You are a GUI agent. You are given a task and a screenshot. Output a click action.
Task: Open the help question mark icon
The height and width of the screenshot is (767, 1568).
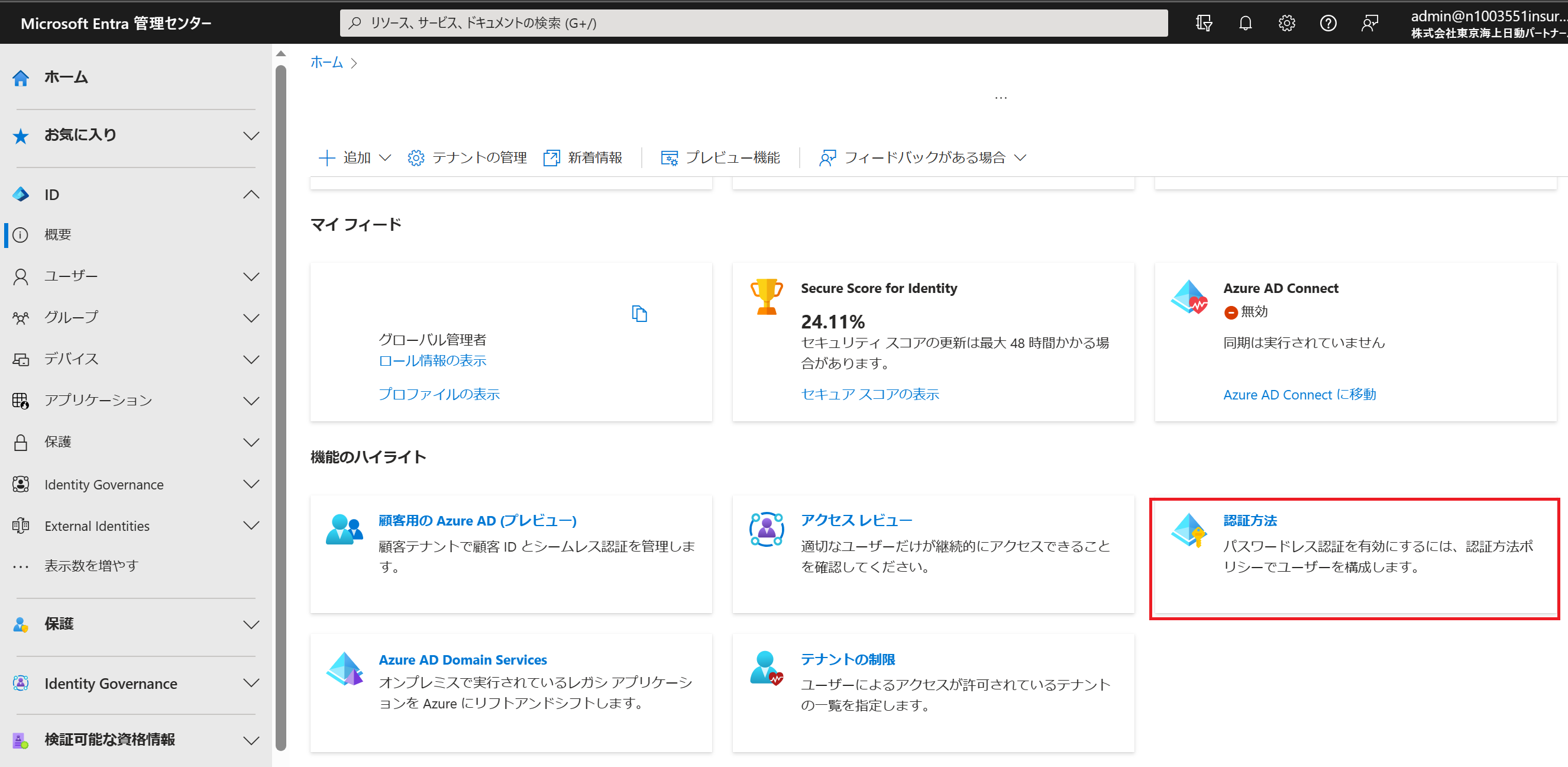[1327, 23]
